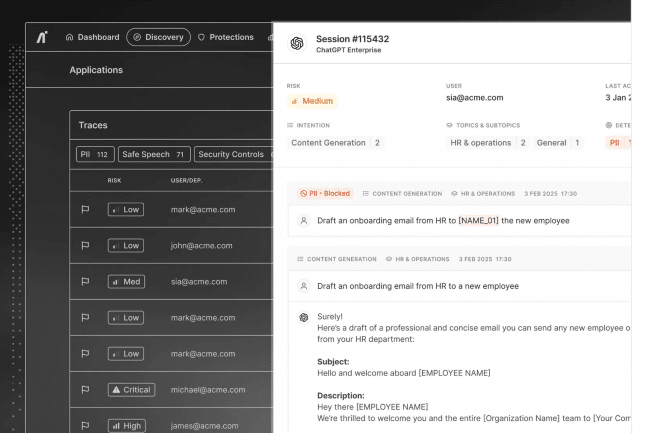This screenshot has width=650, height=433.
Task: Click the app logo in the top bar
Action: point(42,37)
